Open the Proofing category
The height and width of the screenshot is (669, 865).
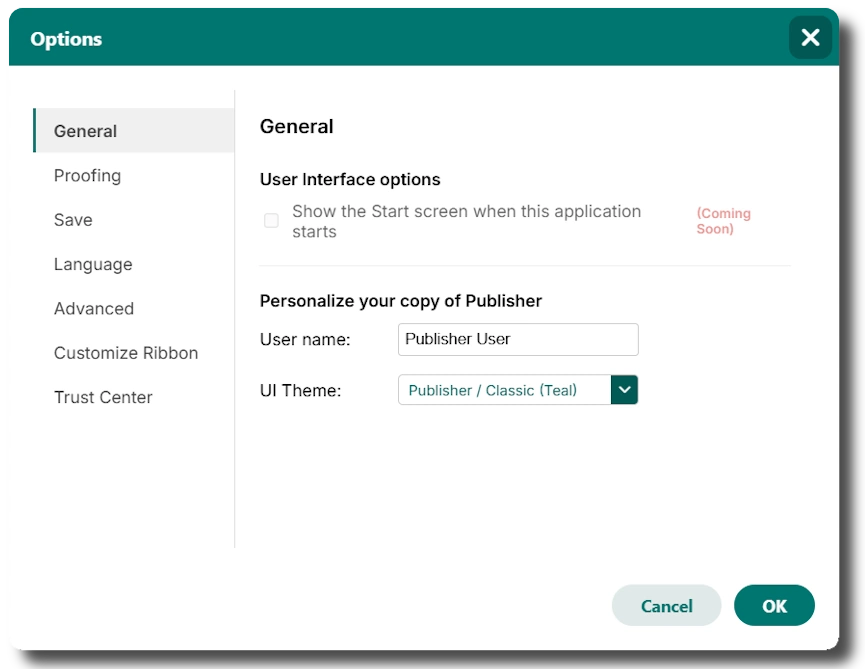(134, 175)
